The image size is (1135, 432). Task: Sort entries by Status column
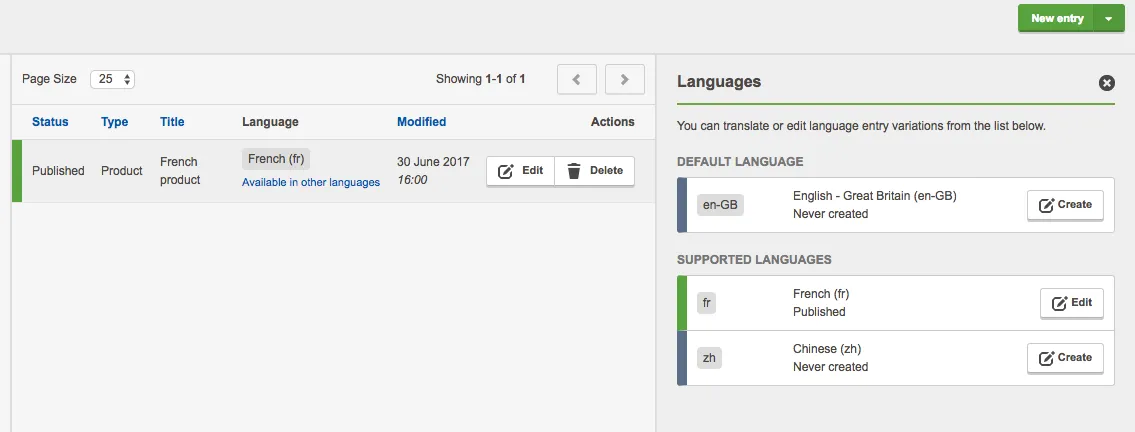click(50, 122)
